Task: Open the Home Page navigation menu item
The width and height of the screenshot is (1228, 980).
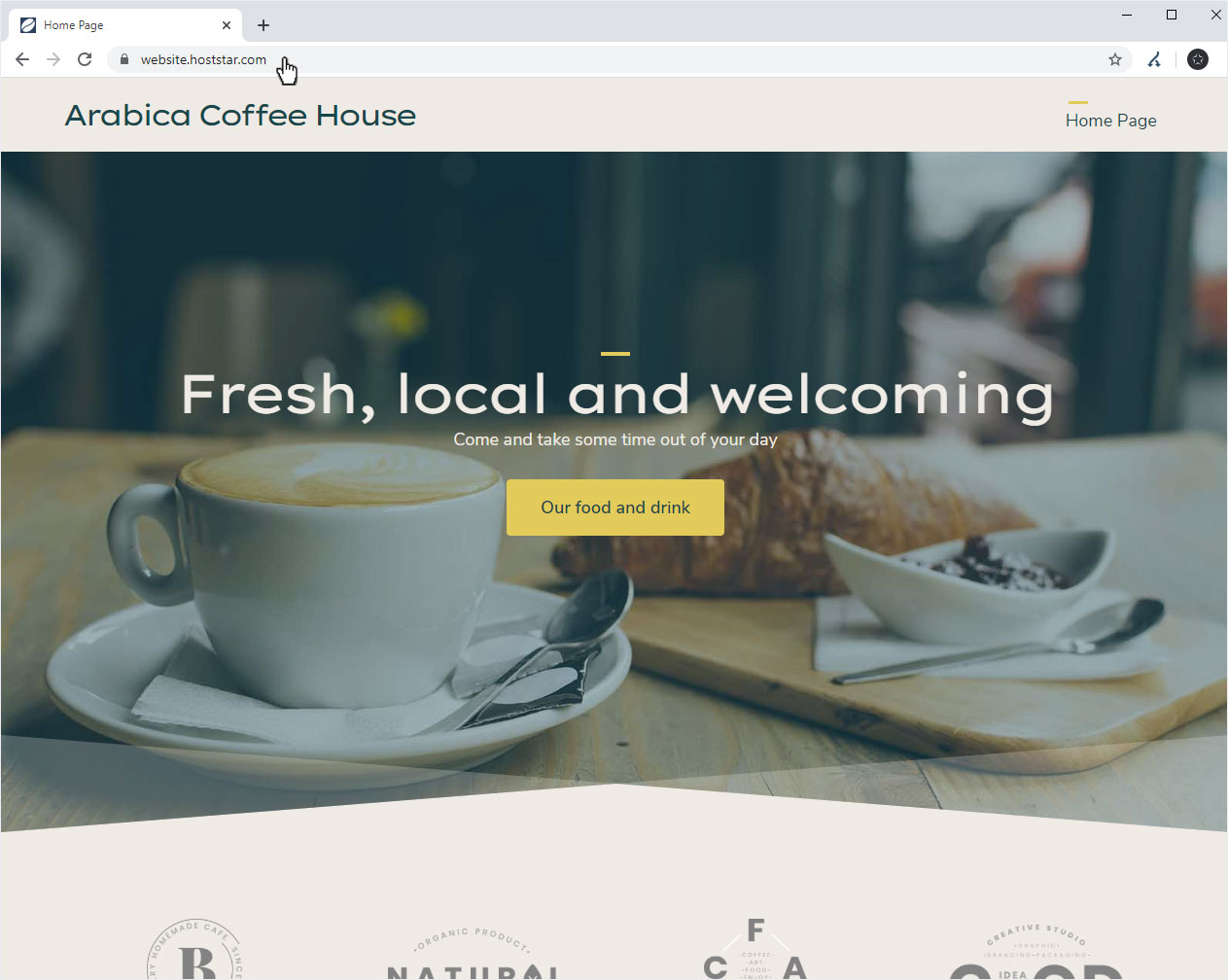Action: pyautogui.click(x=1110, y=121)
